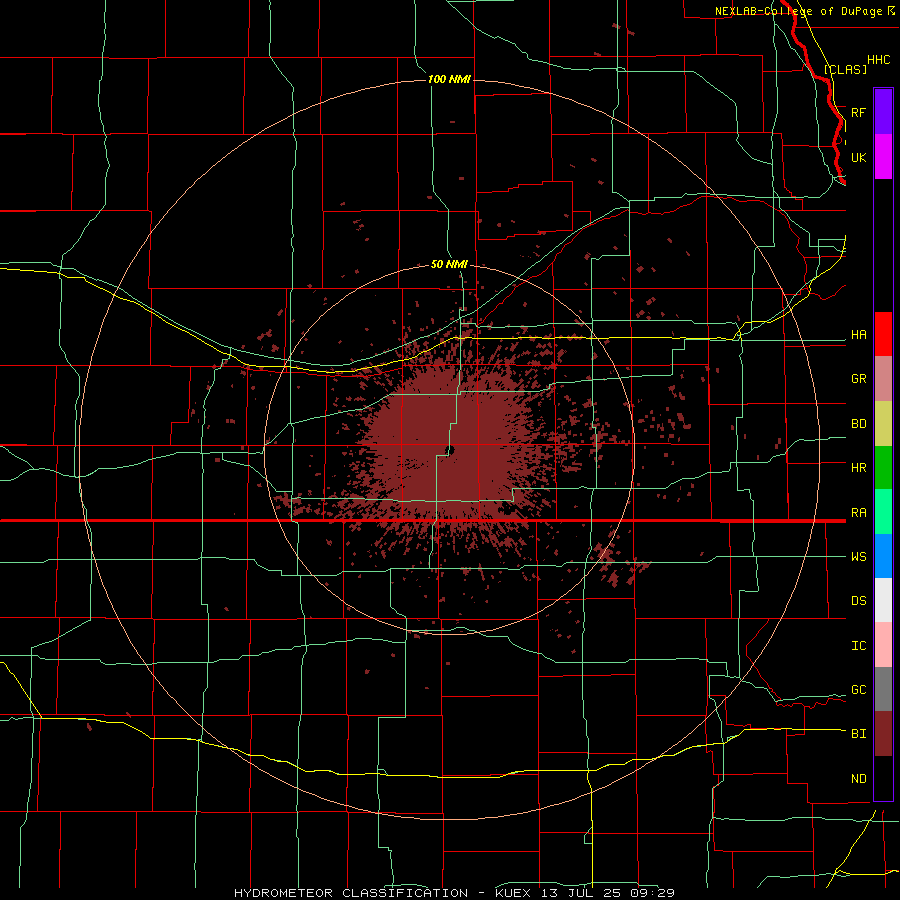Screen dimensions: 900x900
Task: Select the dusty pink GR legend swatch
Action: [883, 379]
